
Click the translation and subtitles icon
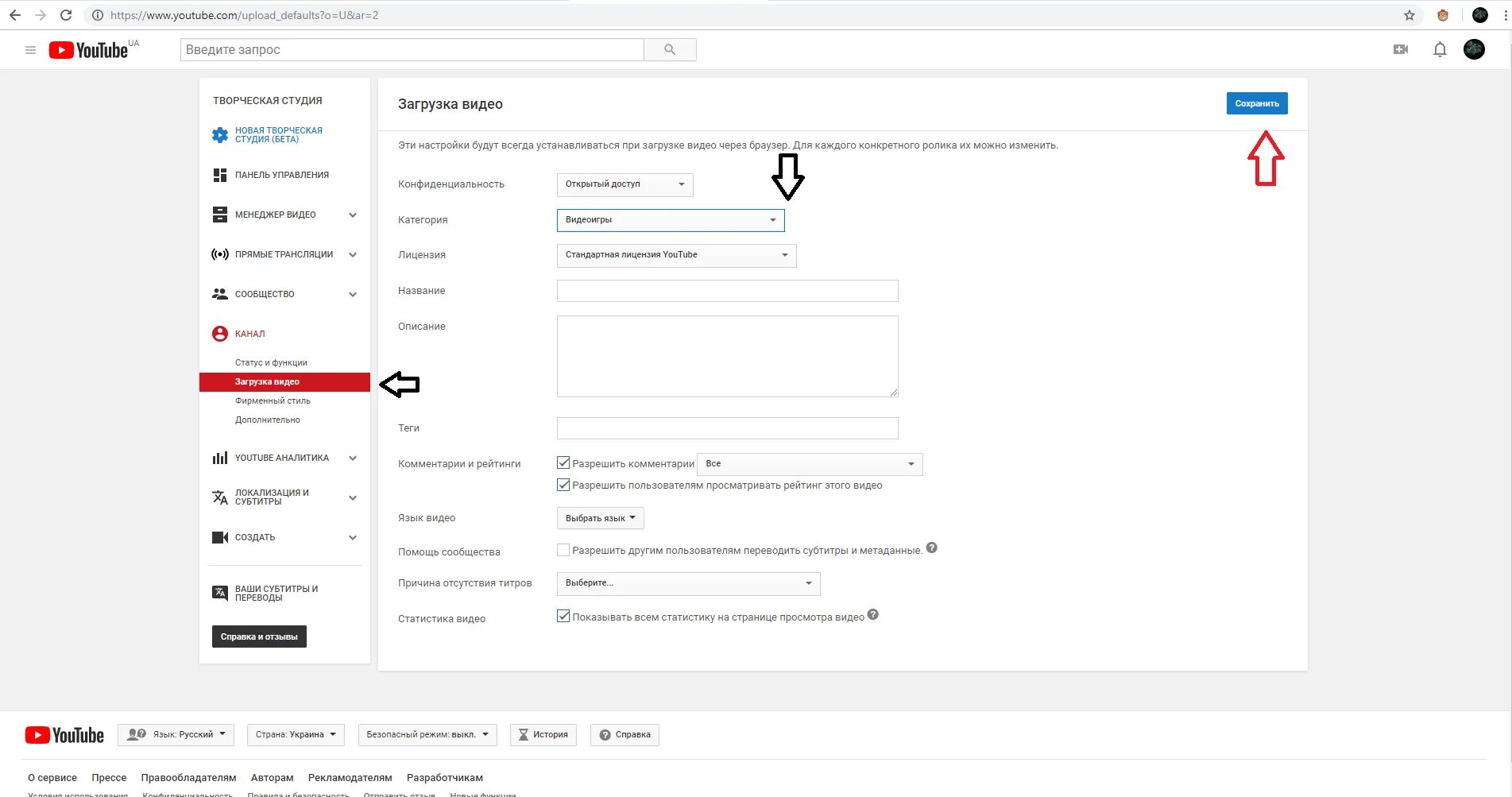click(220, 497)
